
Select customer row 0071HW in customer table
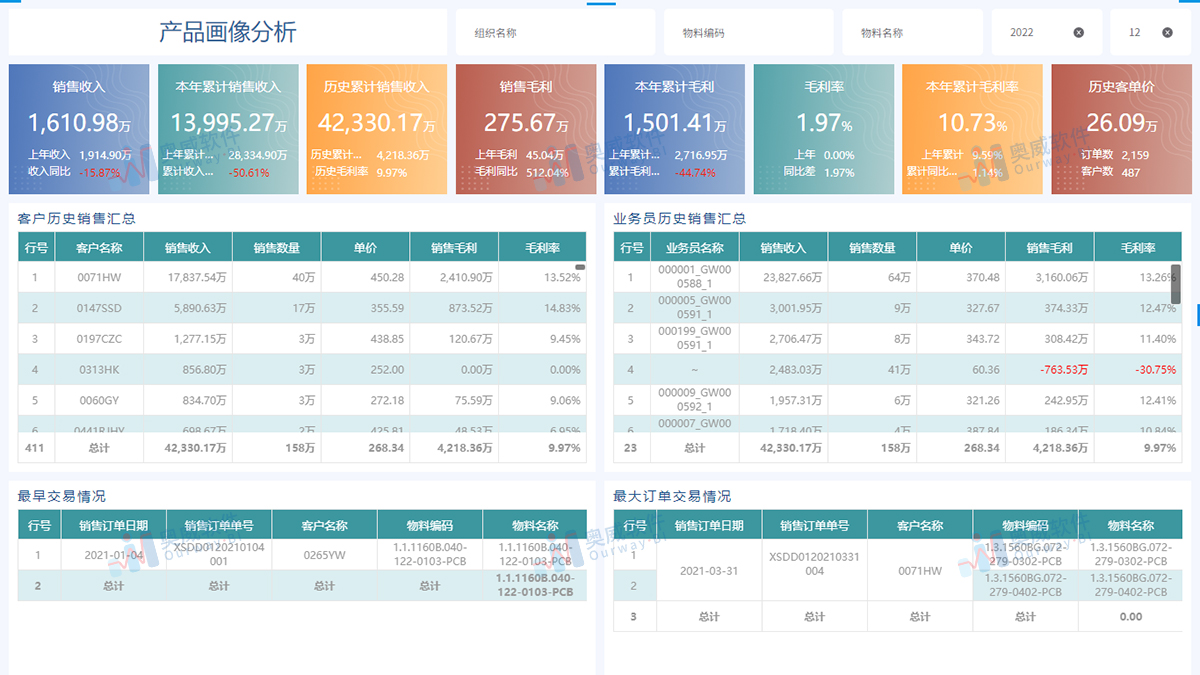point(99,277)
